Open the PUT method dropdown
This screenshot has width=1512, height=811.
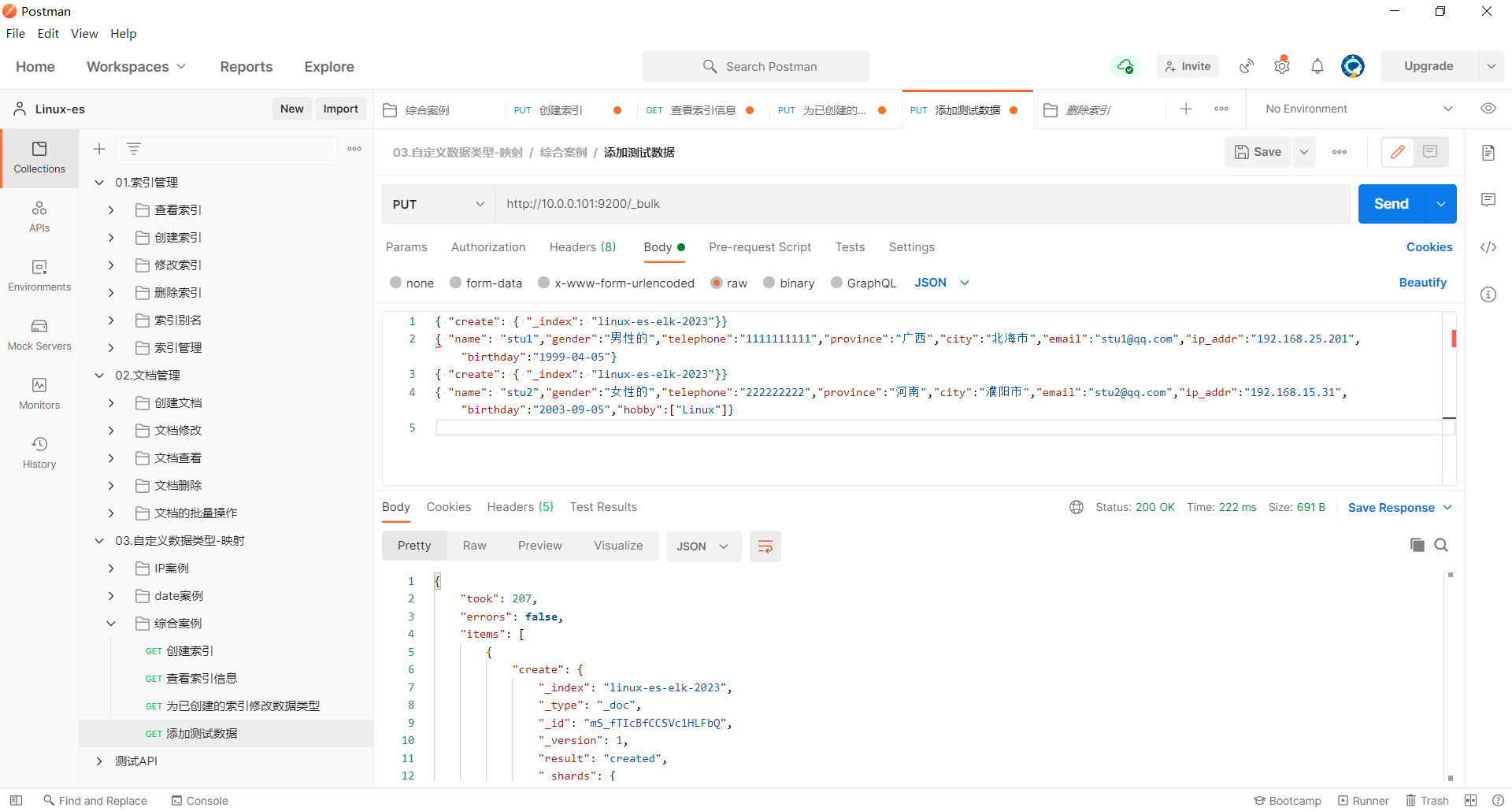(438, 204)
